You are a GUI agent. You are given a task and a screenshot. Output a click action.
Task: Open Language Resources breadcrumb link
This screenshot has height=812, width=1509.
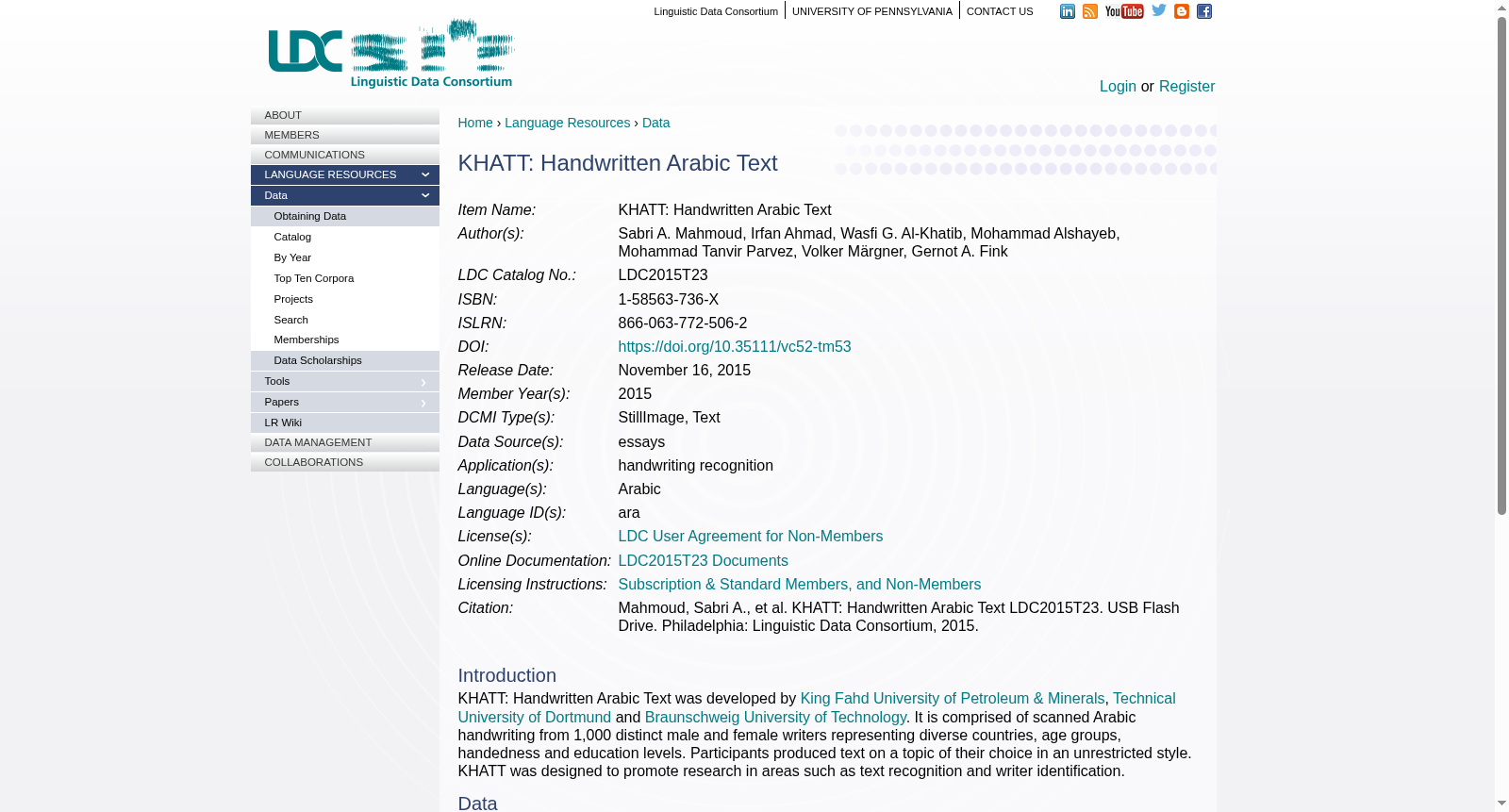point(567,123)
